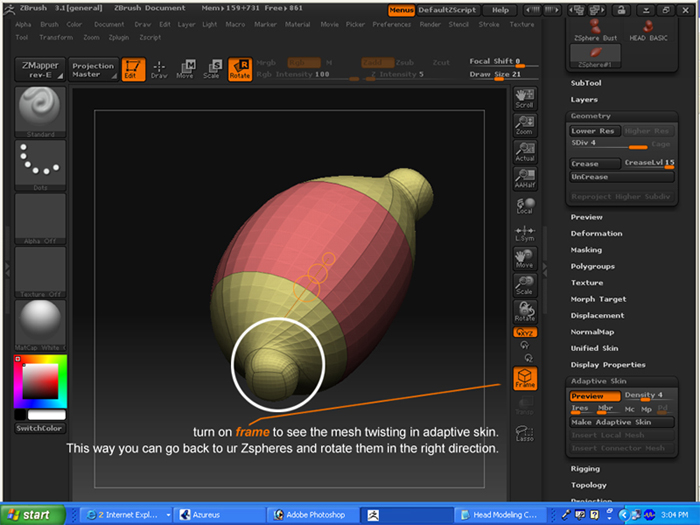Expand the Rigging section

tap(585, 469)
